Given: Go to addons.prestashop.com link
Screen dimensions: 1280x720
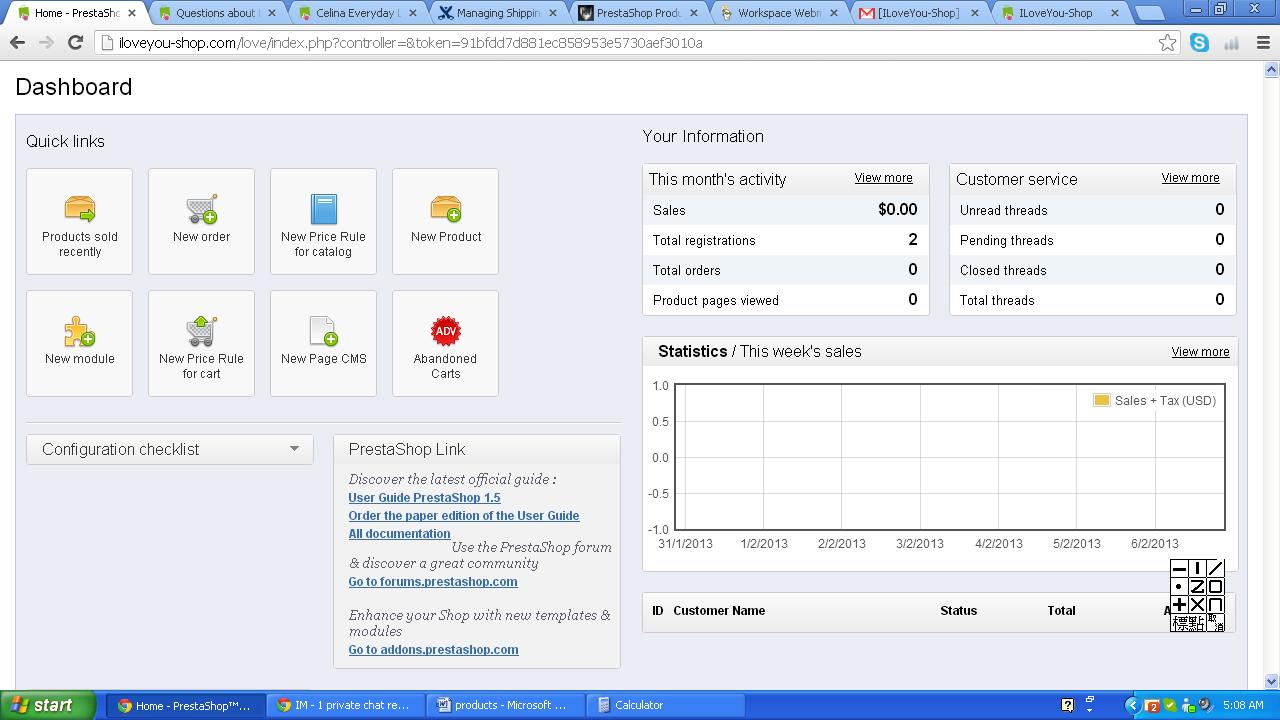Looking at the screenshot, I should click(433, 649).
